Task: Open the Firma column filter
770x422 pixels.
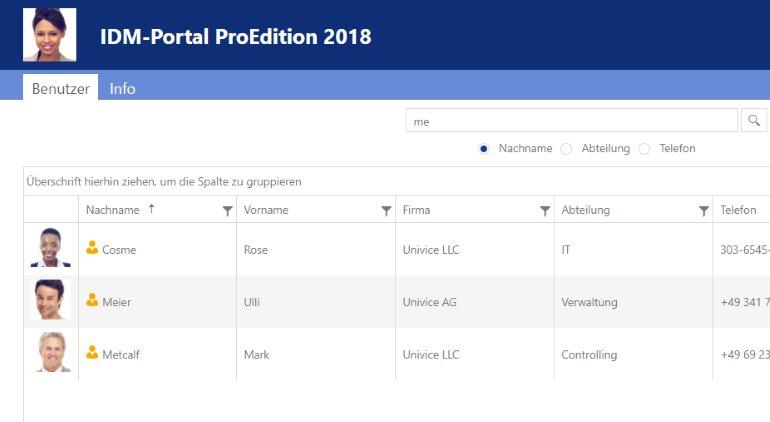Action: pyautogui.click(x=545, y=211)
